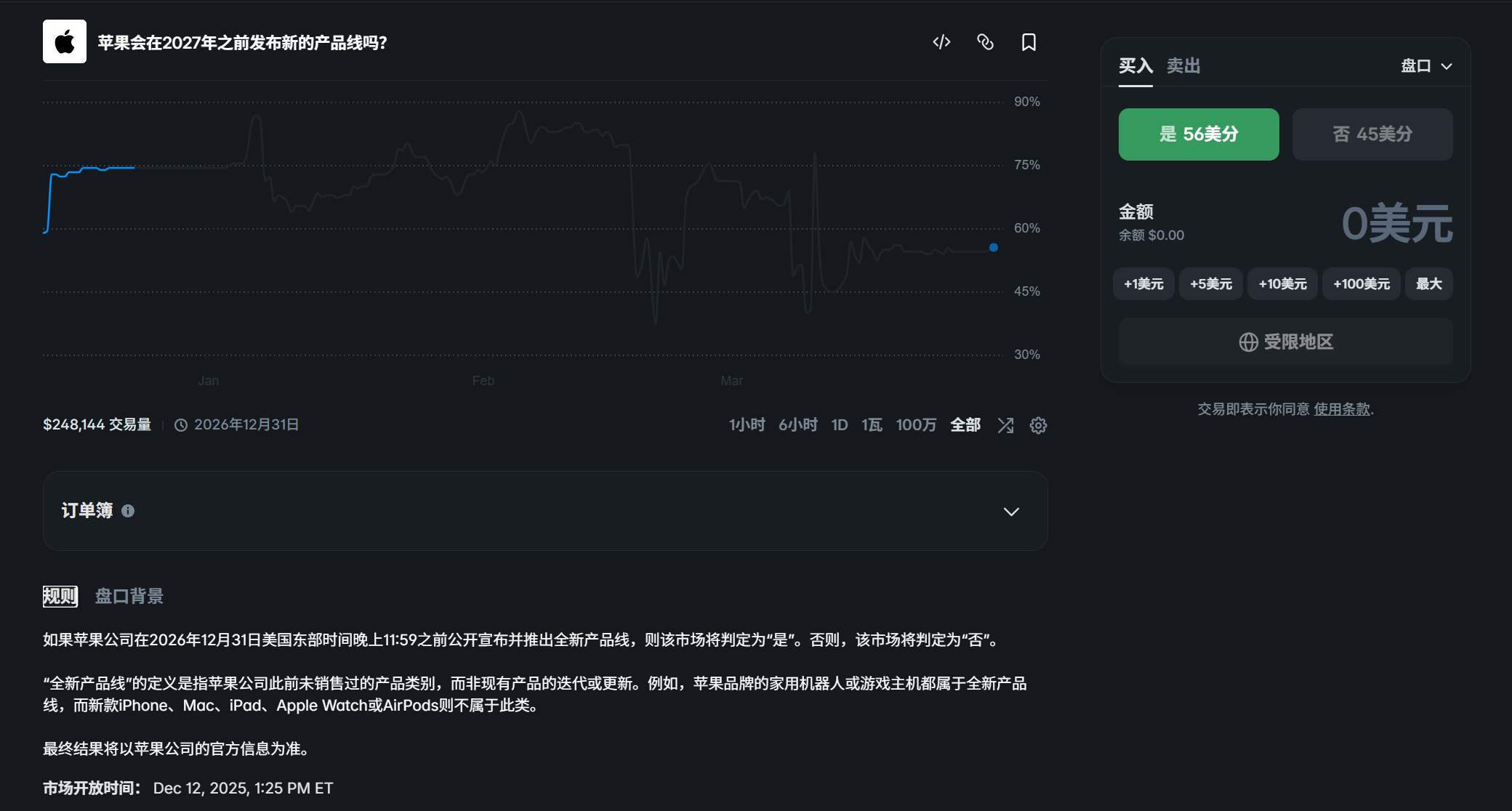Image resolution: width=1512 pixels, height=811 pixels.
Task: Copy the market link icon
Action: pyautogui.click(x=985, y=42)
